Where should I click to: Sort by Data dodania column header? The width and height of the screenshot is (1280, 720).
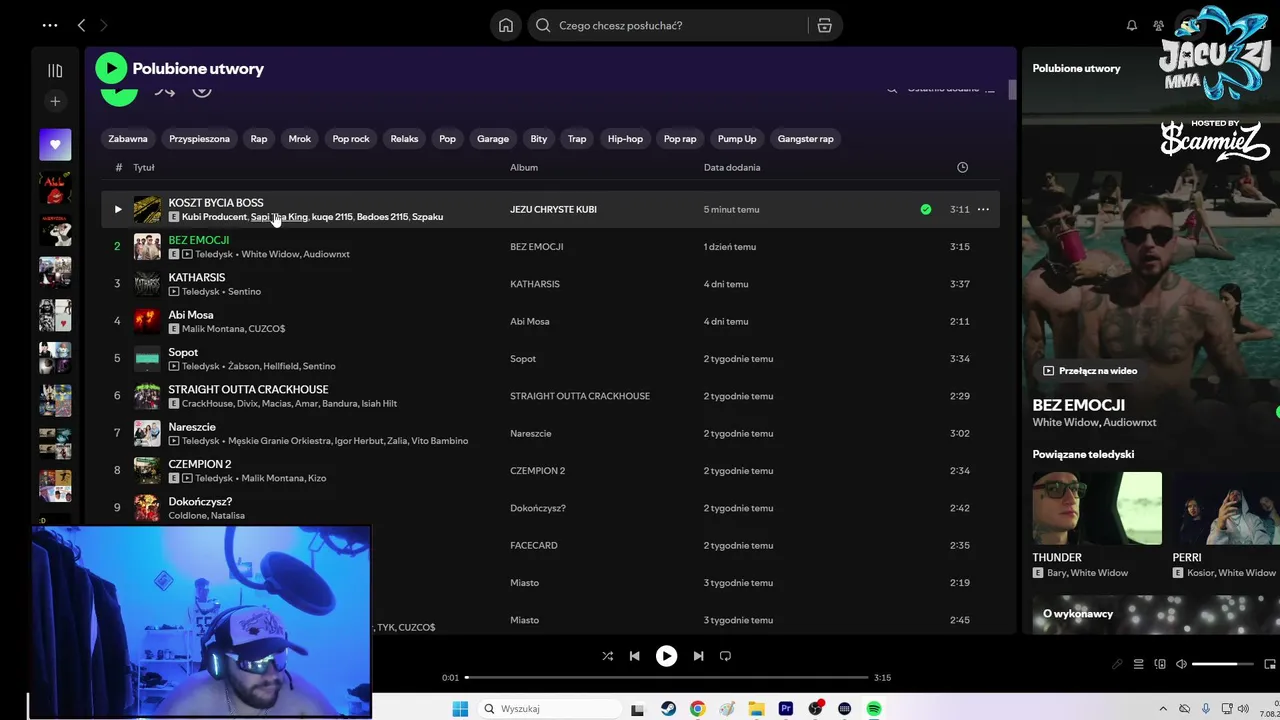[732, 168]
